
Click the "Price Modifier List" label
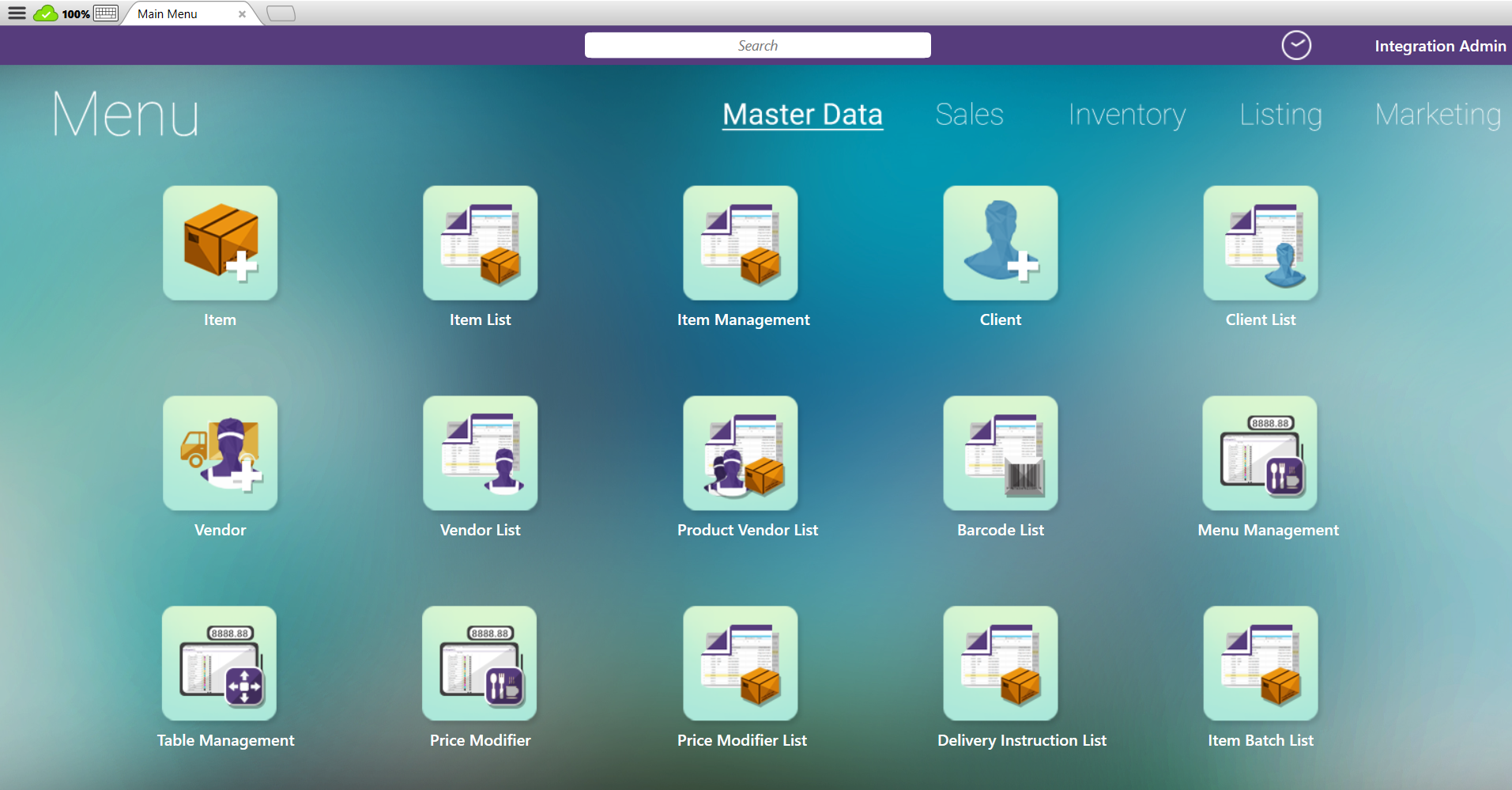pyautogui.click(x=742, y=740)
